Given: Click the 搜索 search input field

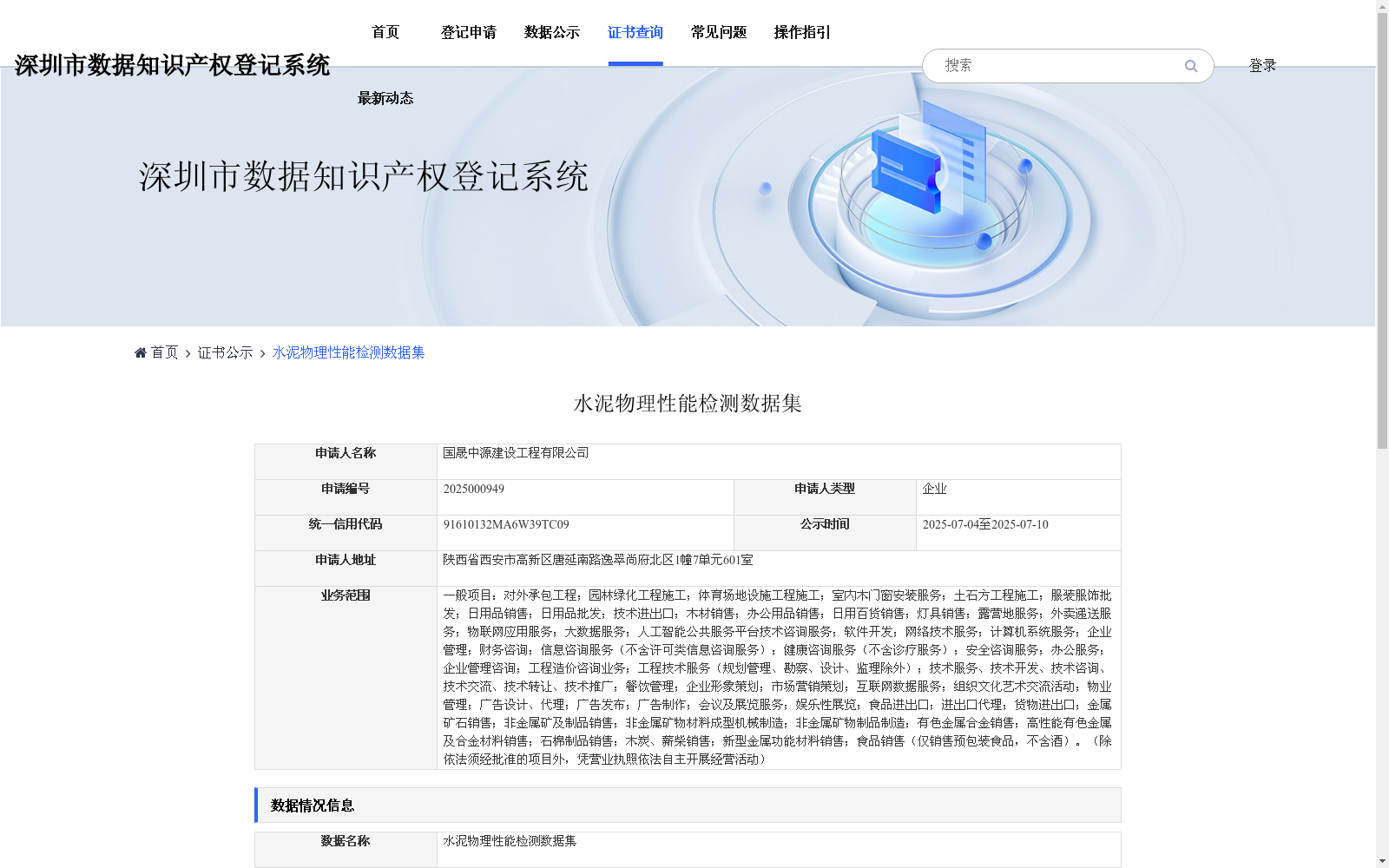Looking at the screenshot, I should click(x=1042, y=65).
